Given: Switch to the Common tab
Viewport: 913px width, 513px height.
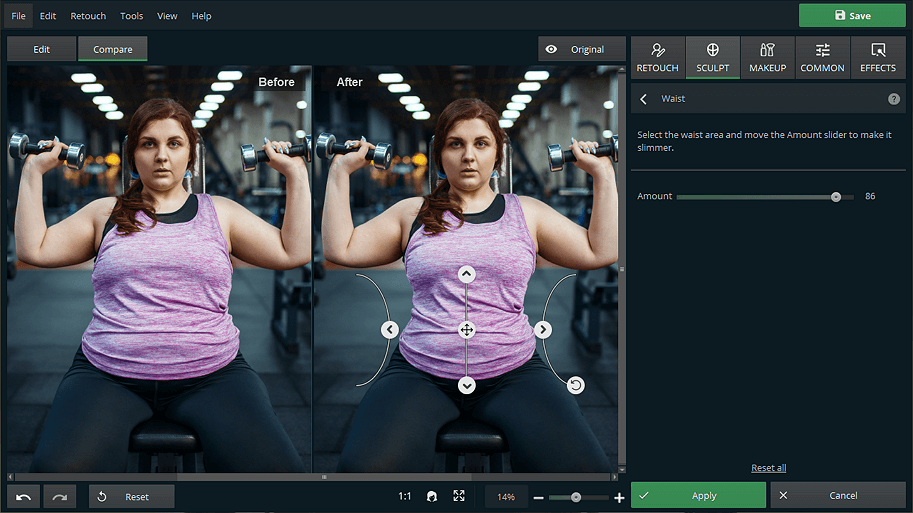Looking at the screenshot, I should tap(822, 57).
